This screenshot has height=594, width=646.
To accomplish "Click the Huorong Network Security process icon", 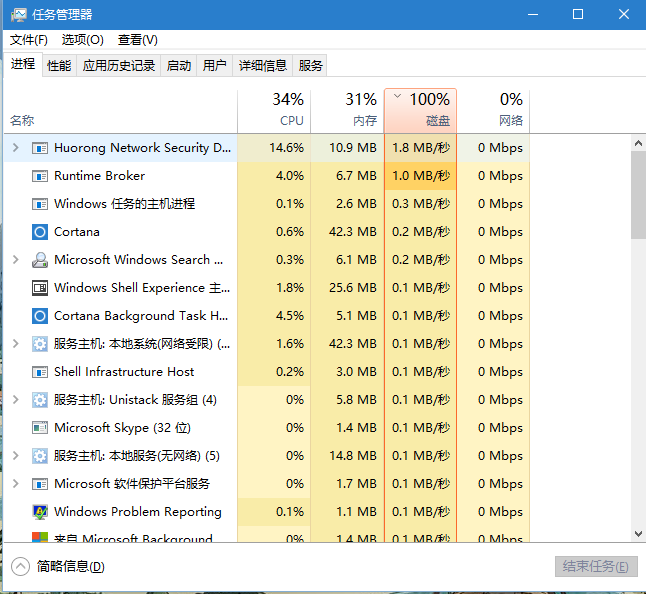I will click(40, 148).
